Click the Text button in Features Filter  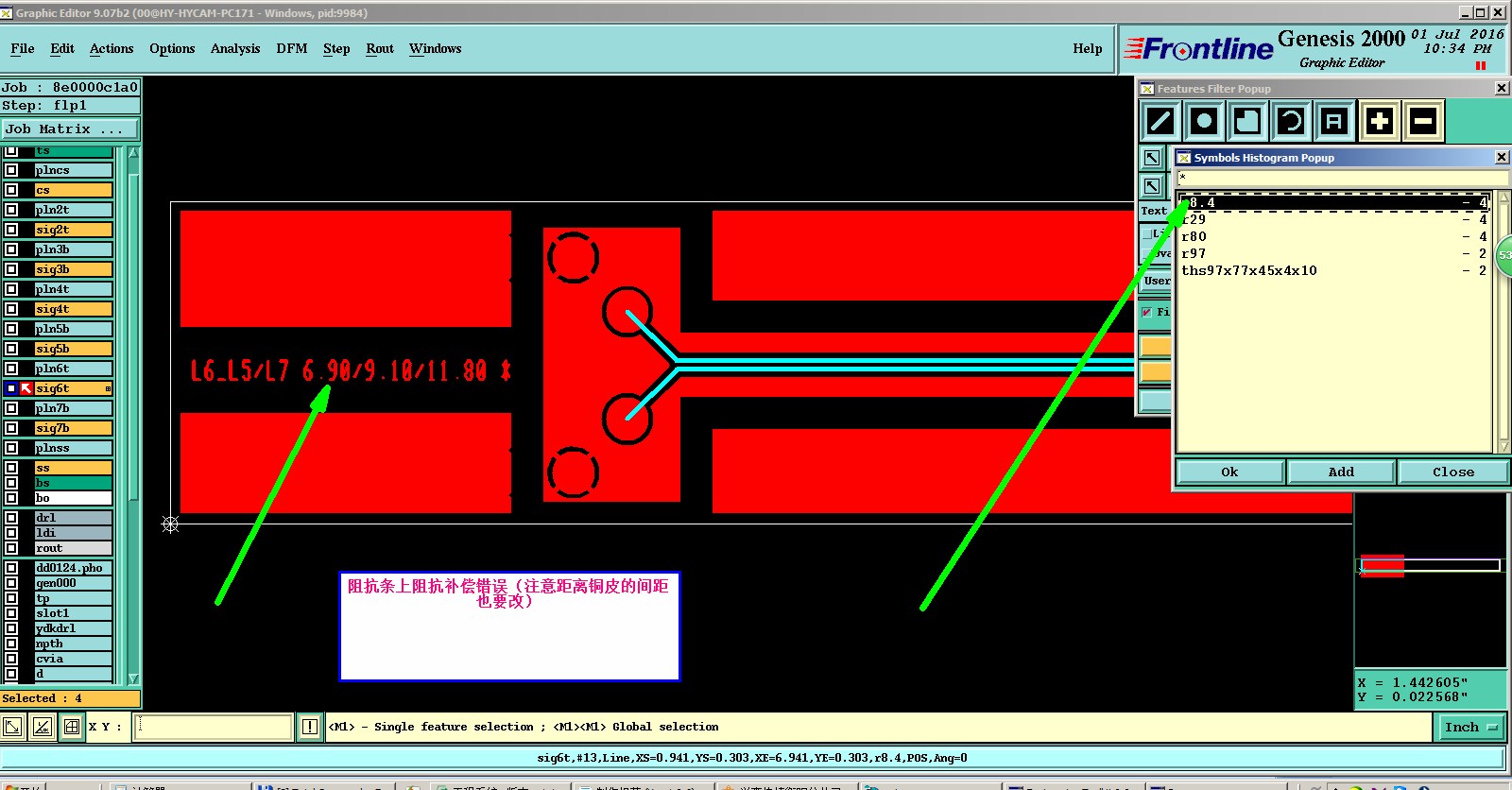[x=1154, y=211]
